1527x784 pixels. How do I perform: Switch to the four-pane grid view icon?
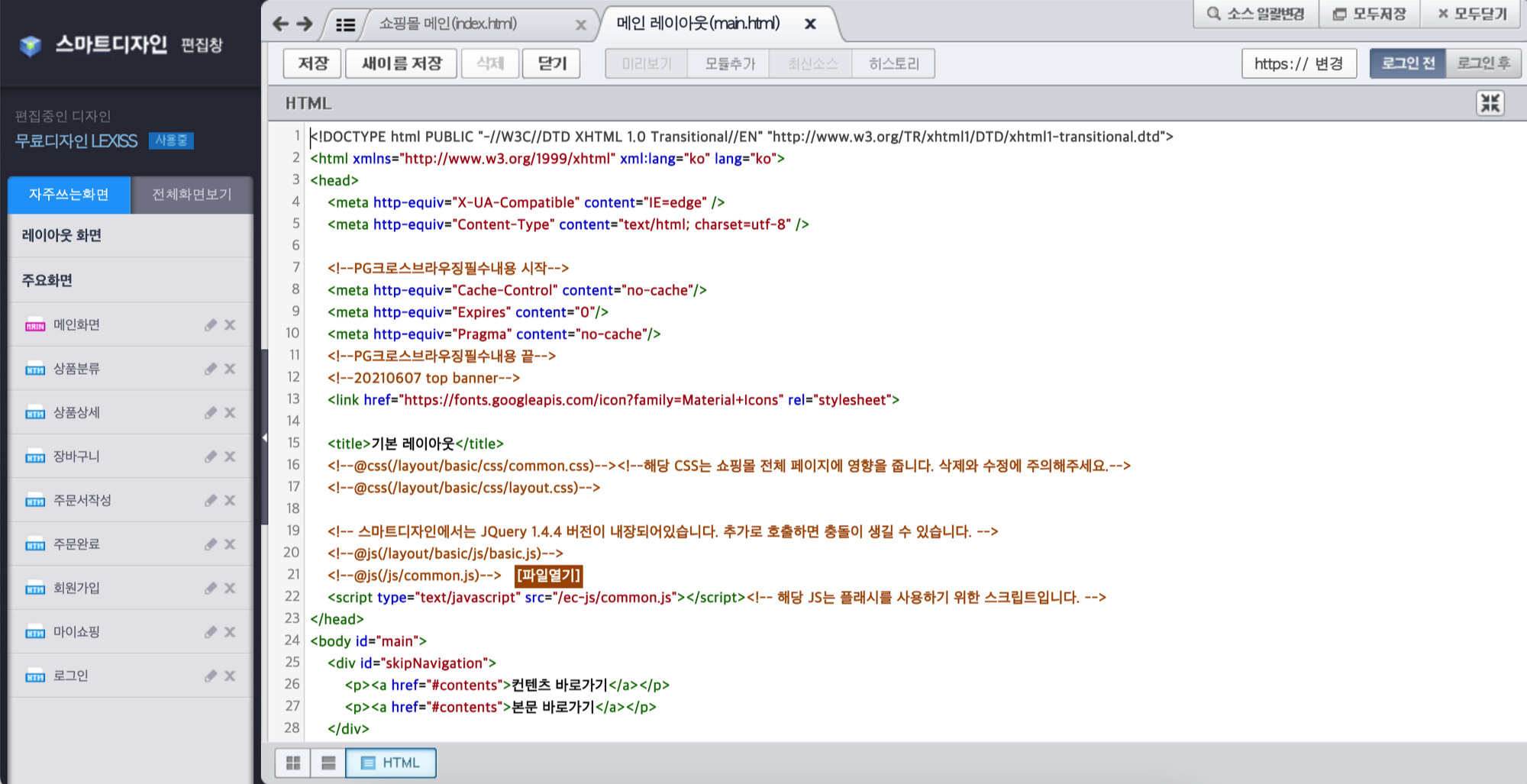[x=293, y=763]
